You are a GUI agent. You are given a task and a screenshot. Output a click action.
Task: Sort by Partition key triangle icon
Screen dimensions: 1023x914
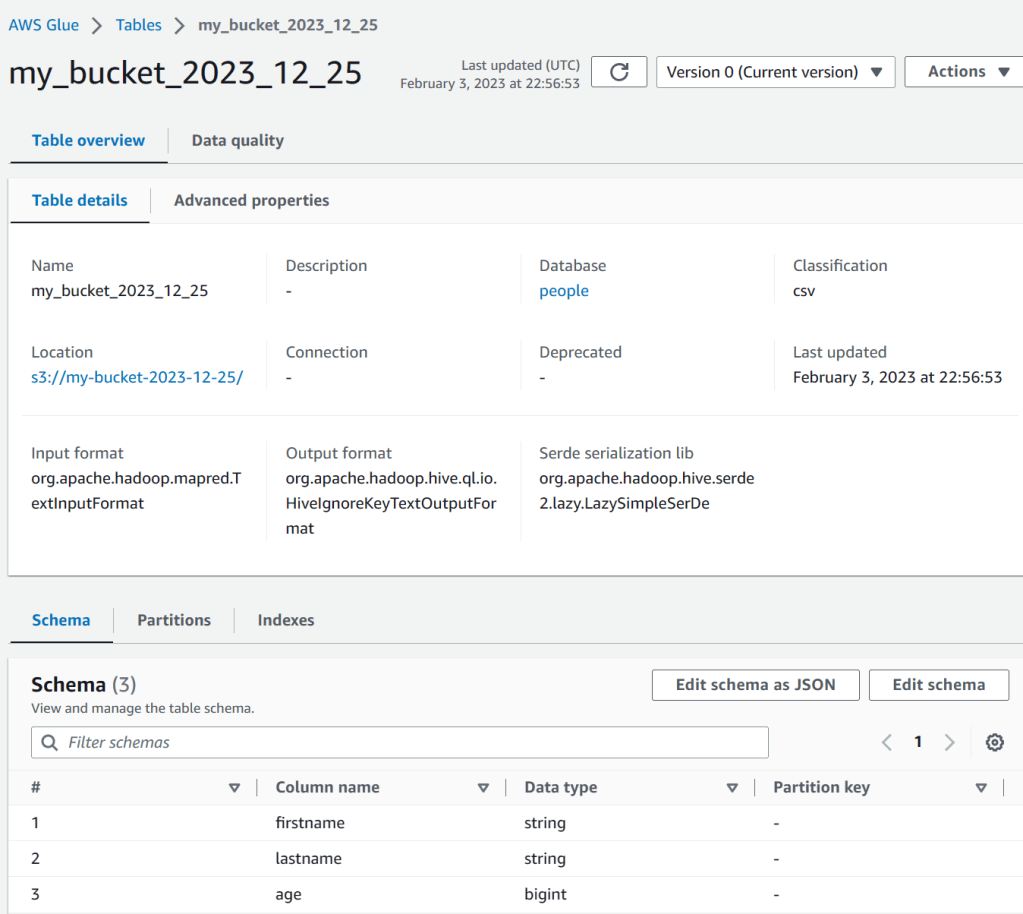tap(981, 788)
